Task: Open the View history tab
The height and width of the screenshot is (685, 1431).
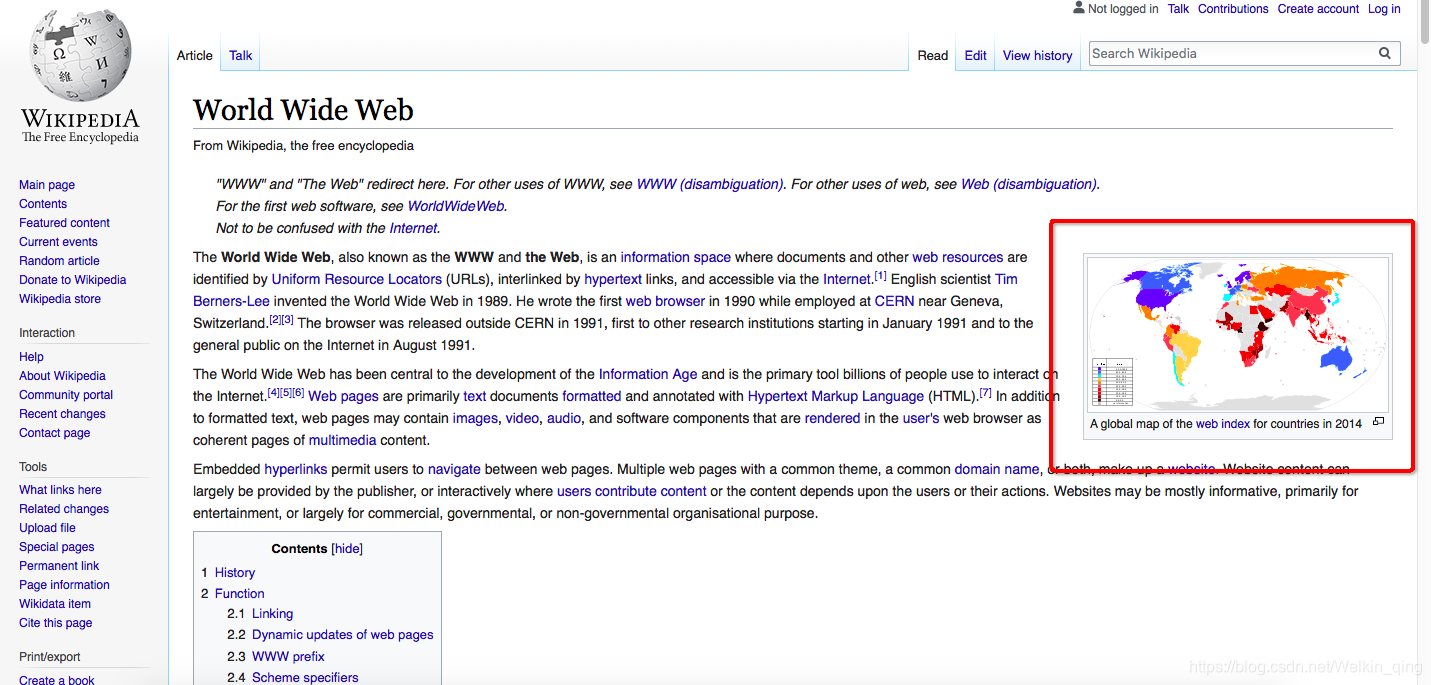Action: (1038, 56)
